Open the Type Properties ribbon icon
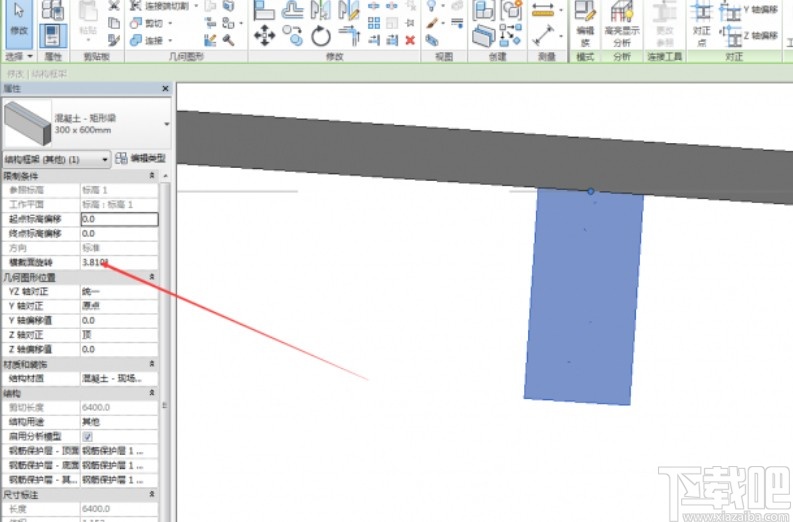 point(53,10)
